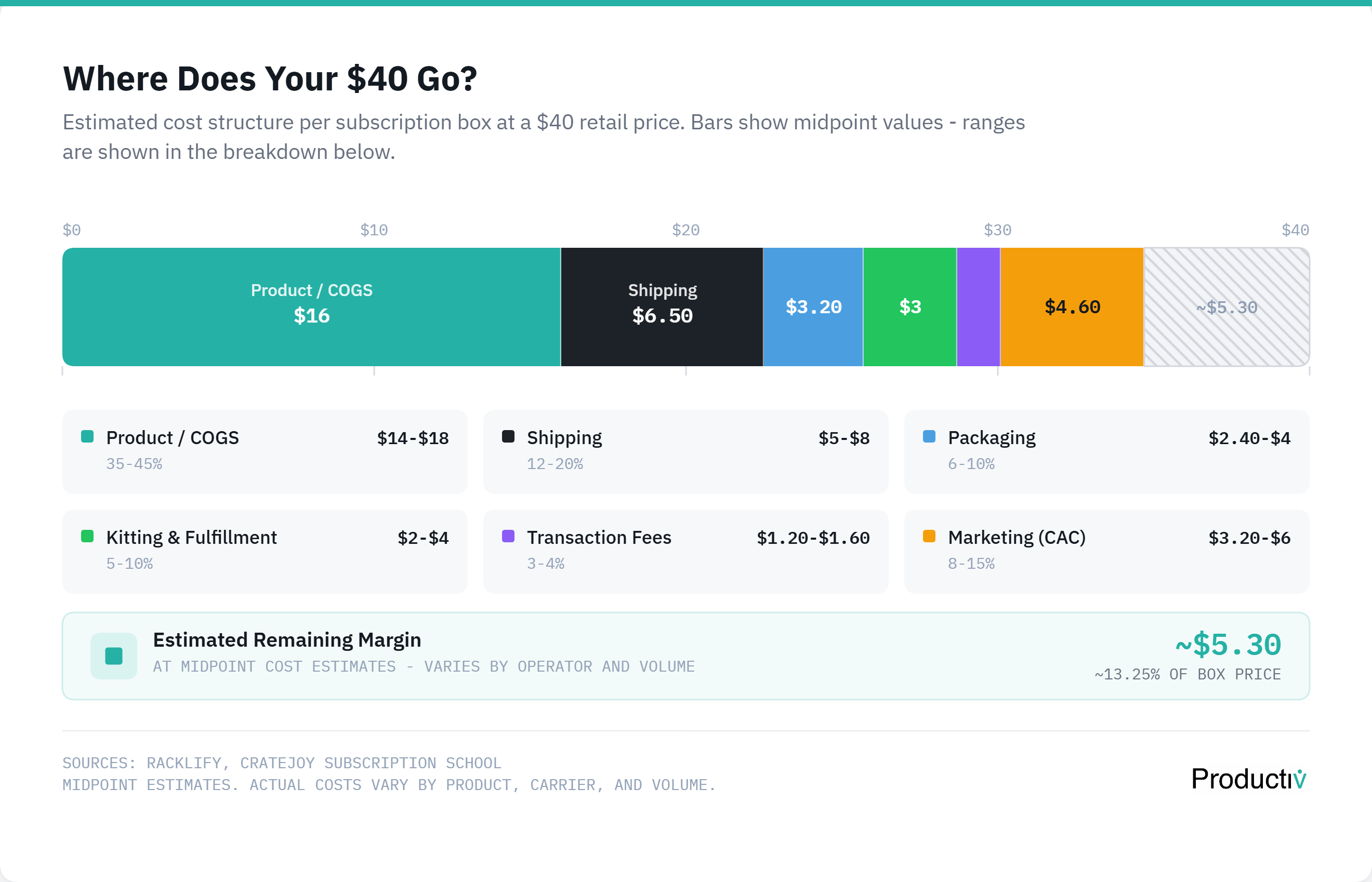Screen dimensions: 1372x882
Task: Click the unlabeled purple bar segment
Action: point(979,307)
